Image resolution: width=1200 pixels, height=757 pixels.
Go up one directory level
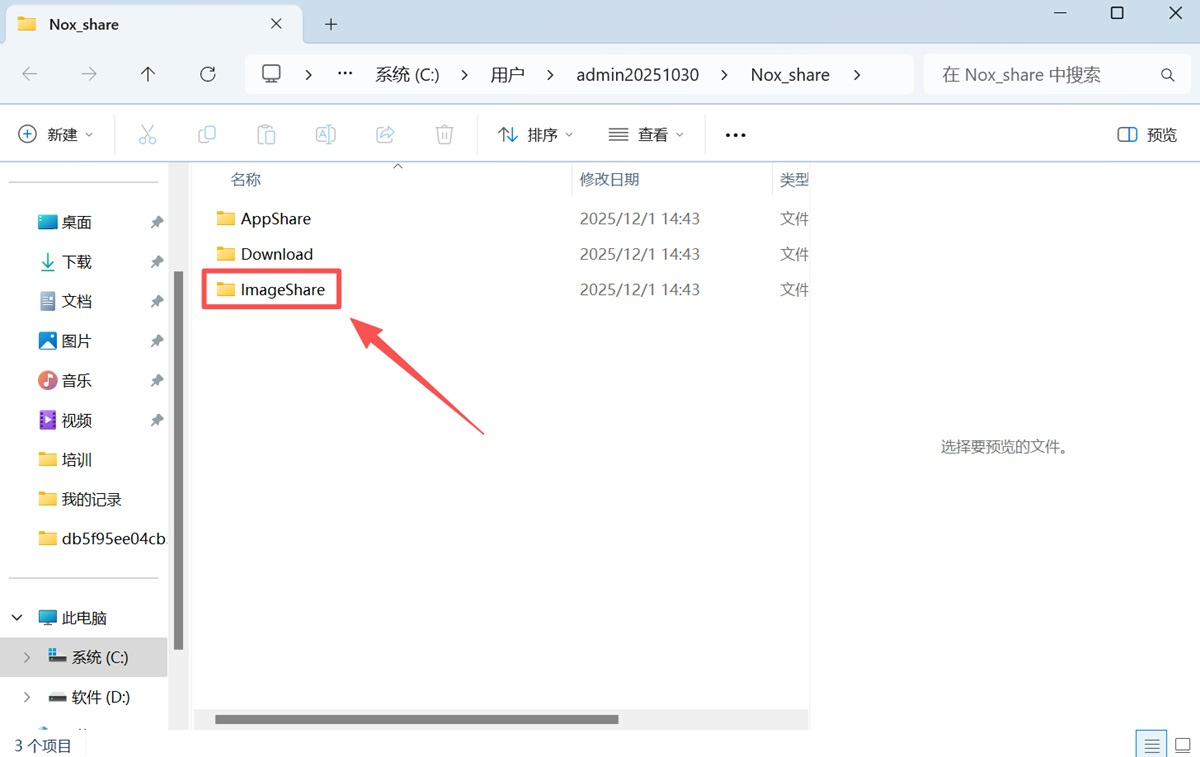point(148,74)
